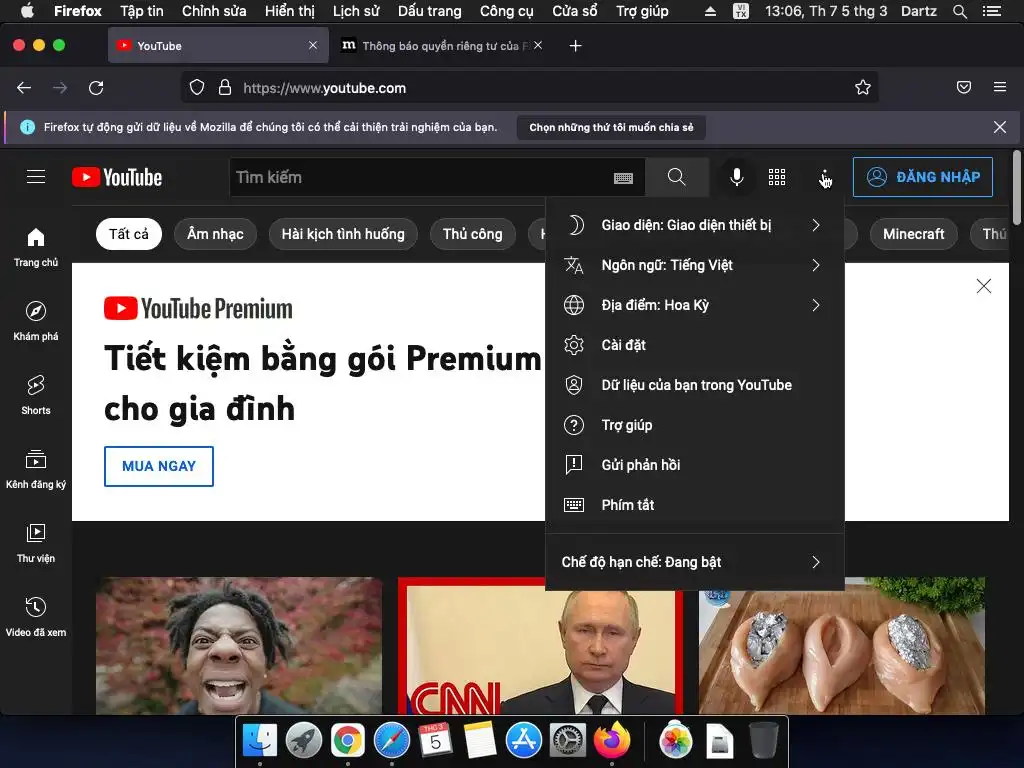Click the tracking protection shield icon
Image resolution: width=1024 pixels, height=768 pixels.
point(197,88)
